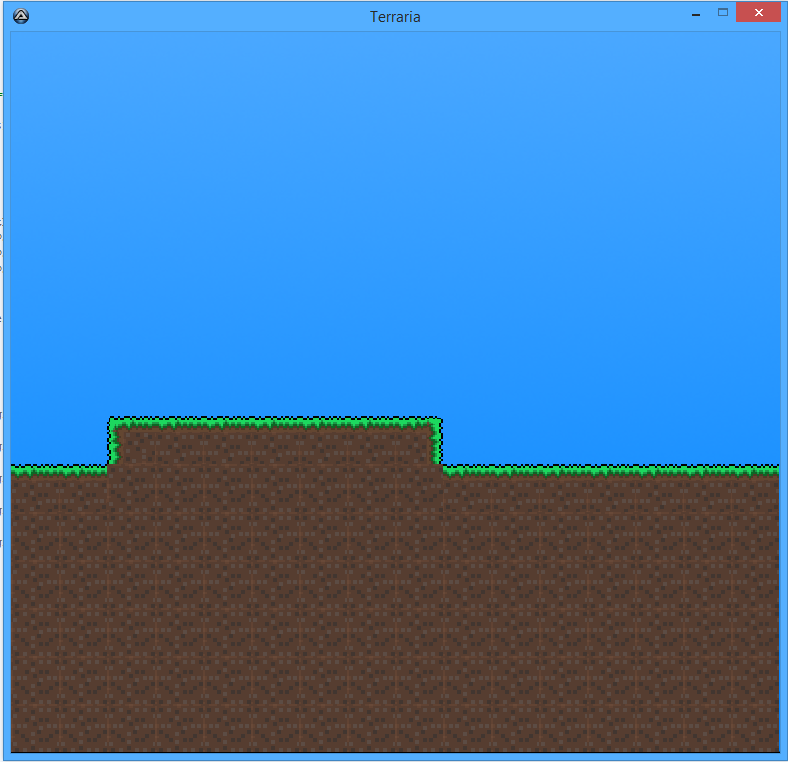The height and width of the screenshot is (762, 788).
Task: Close the Terraria game window
Action: [x=758, y=13]
